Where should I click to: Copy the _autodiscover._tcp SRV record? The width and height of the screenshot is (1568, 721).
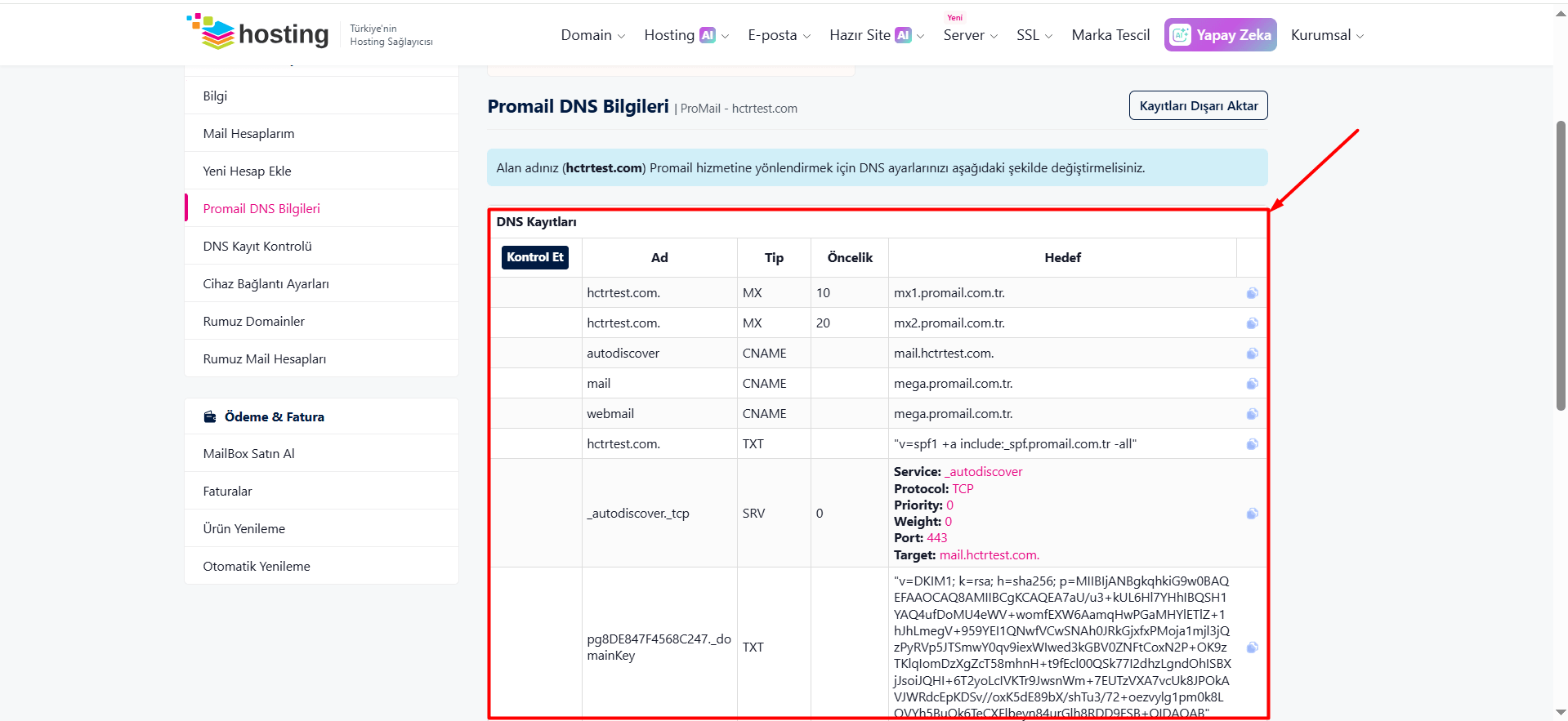(x=1252, y=514)
